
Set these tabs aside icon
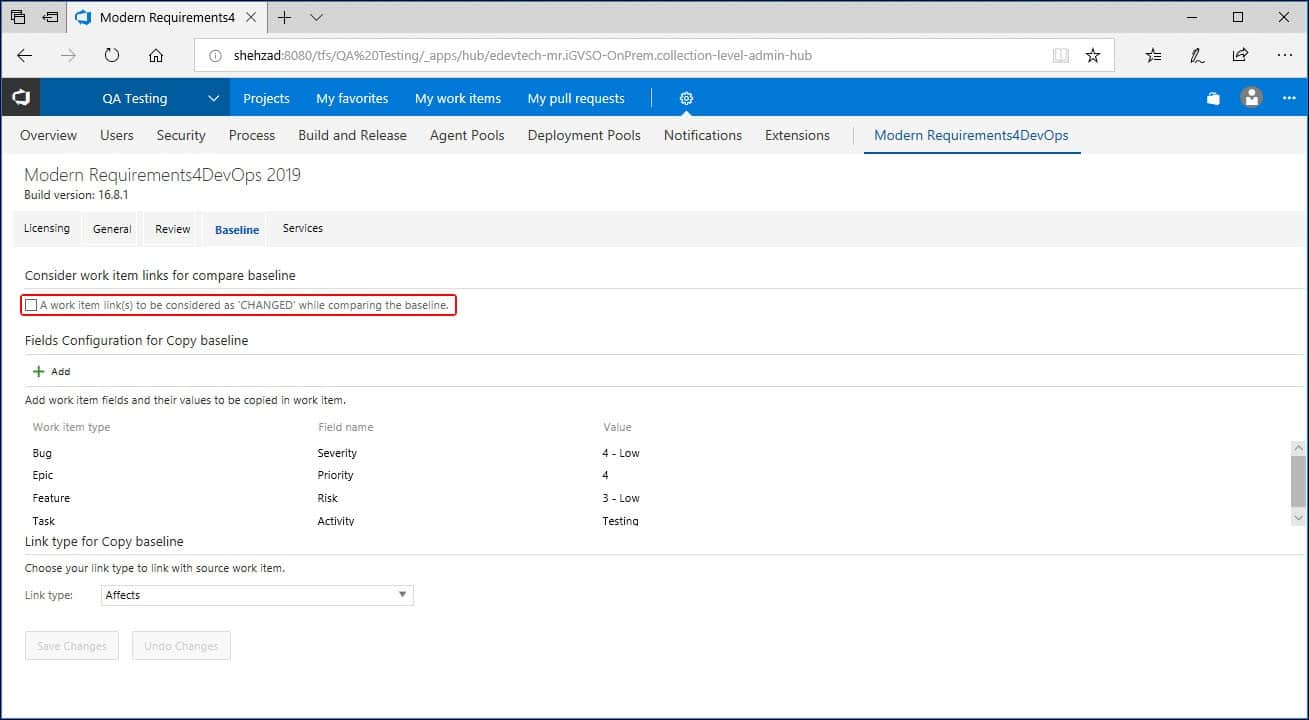(x=50, y=17)
